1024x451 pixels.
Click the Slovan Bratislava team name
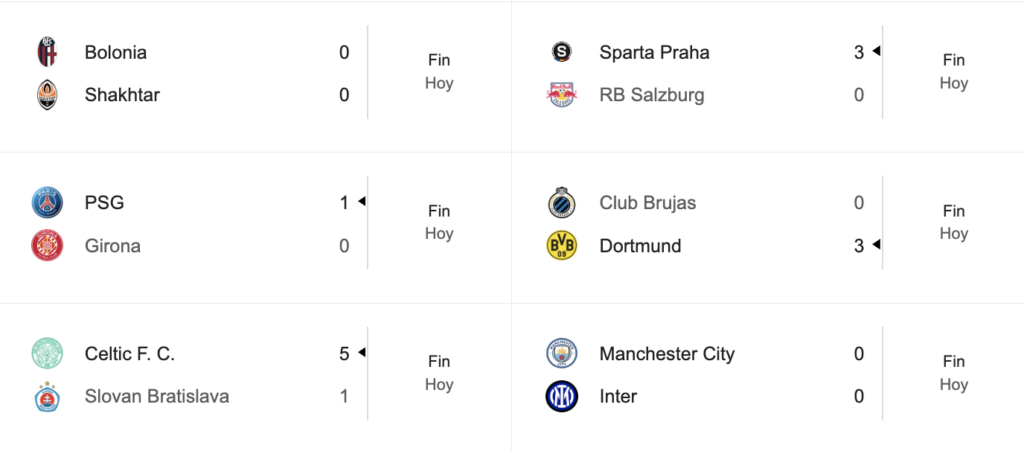click(157, 397)
